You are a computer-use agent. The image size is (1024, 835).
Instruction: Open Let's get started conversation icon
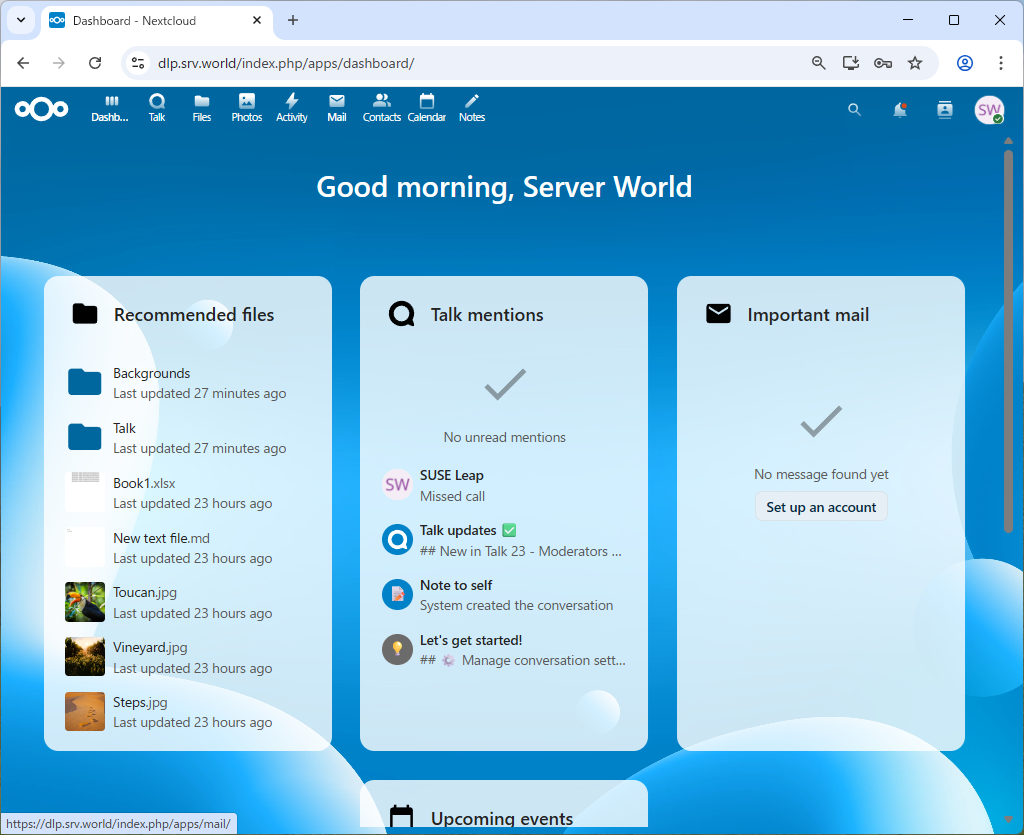397,650
